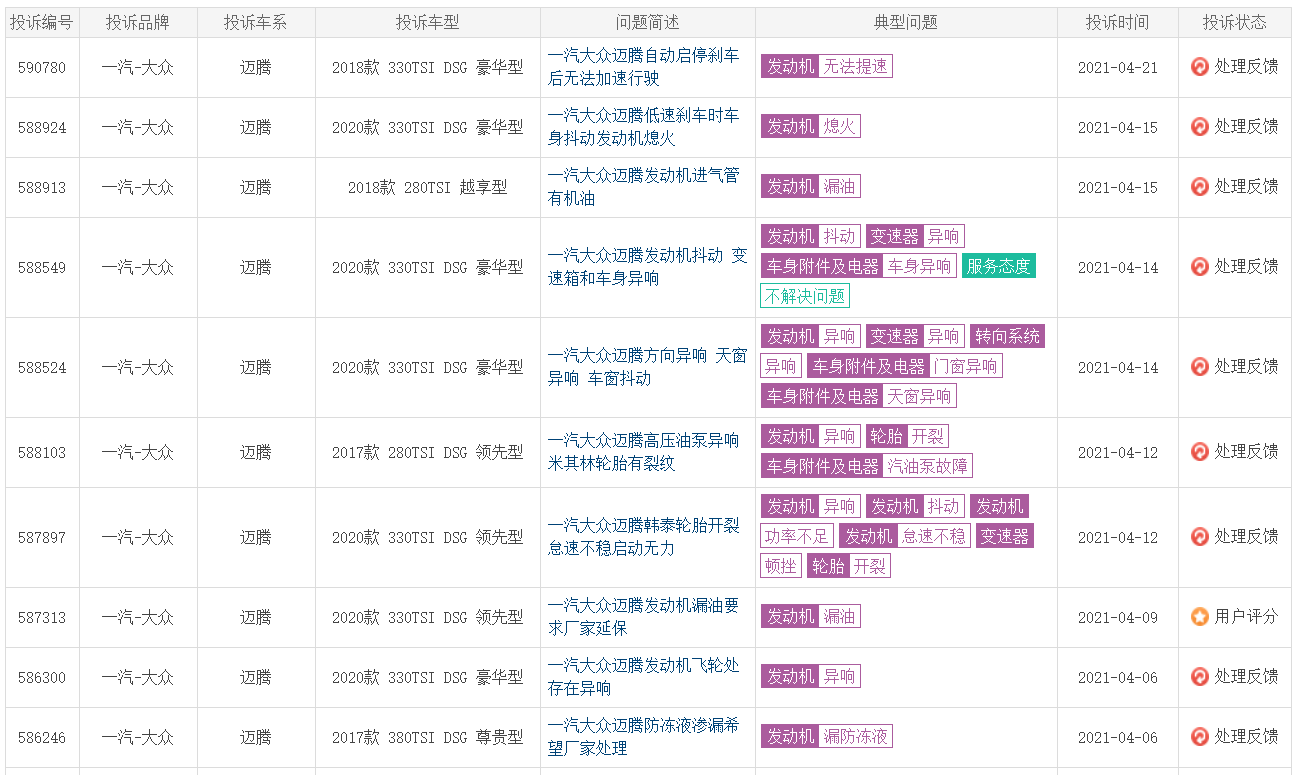This screenshot has height=775, width=1295.
Task: Select model cell 2017款 380TSI DSG 尊贵型
Action: (428, 737)
